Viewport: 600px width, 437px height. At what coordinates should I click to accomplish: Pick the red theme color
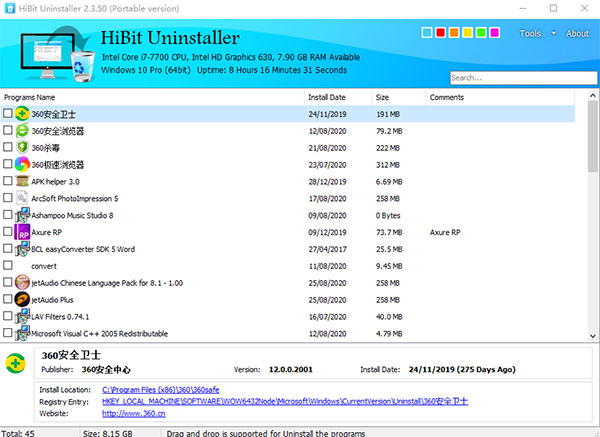point(440,33)
